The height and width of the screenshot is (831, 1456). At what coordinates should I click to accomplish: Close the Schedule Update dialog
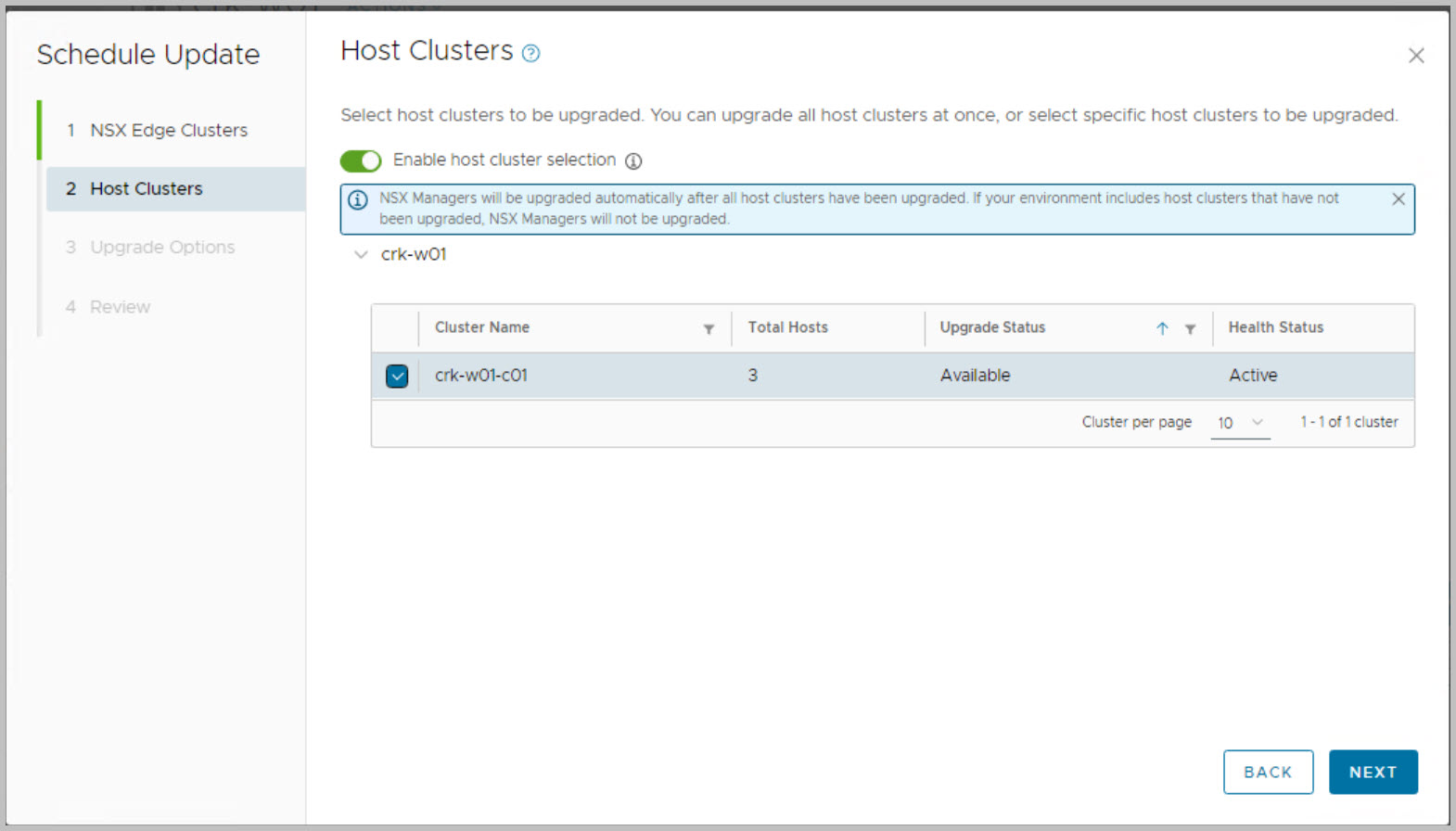[x=1415, y=56]
